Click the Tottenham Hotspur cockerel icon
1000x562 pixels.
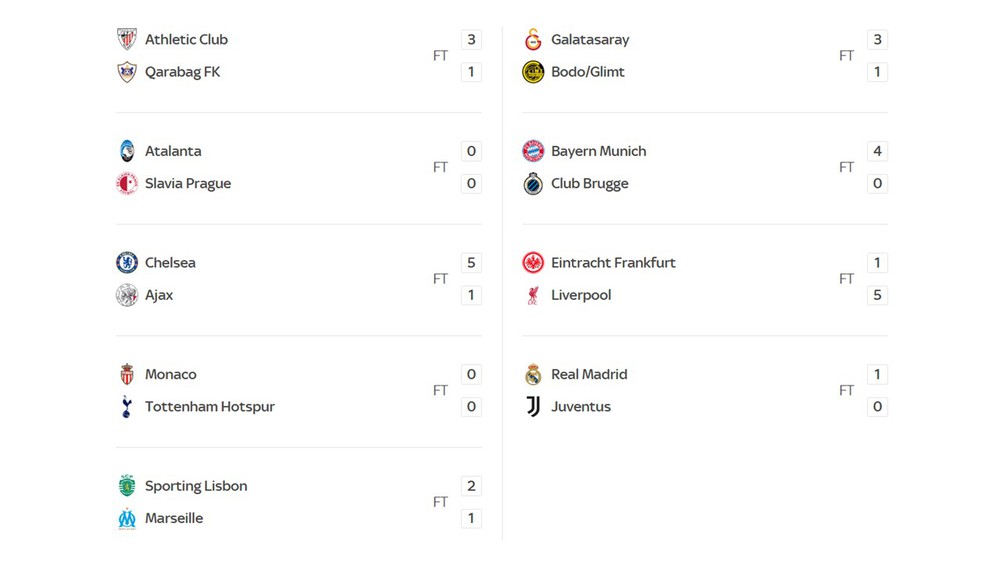click(127, 406)
